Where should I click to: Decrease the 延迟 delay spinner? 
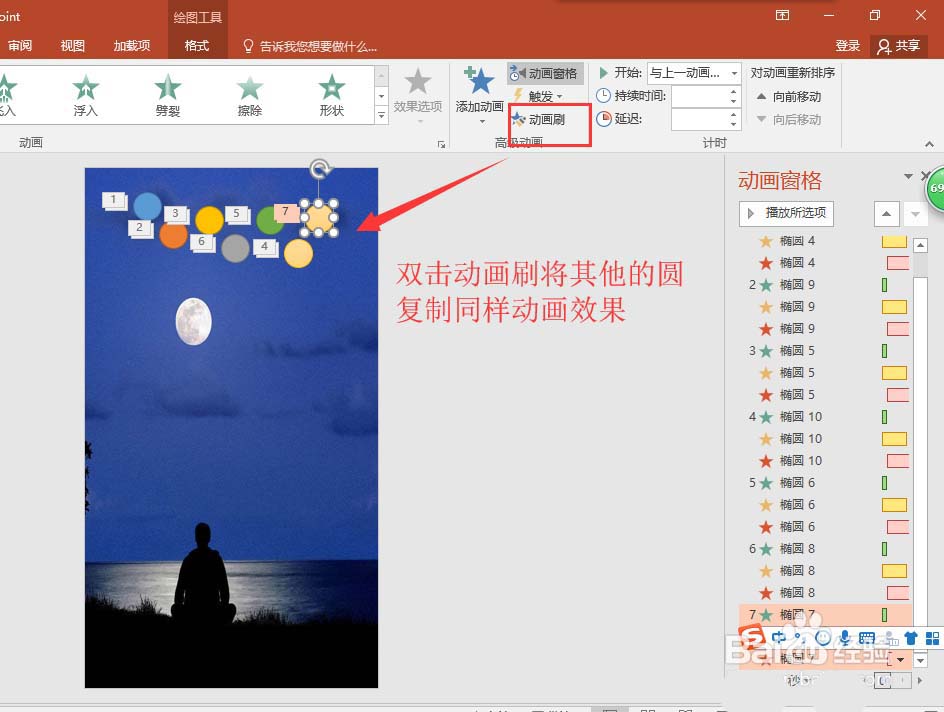[733, 124]
